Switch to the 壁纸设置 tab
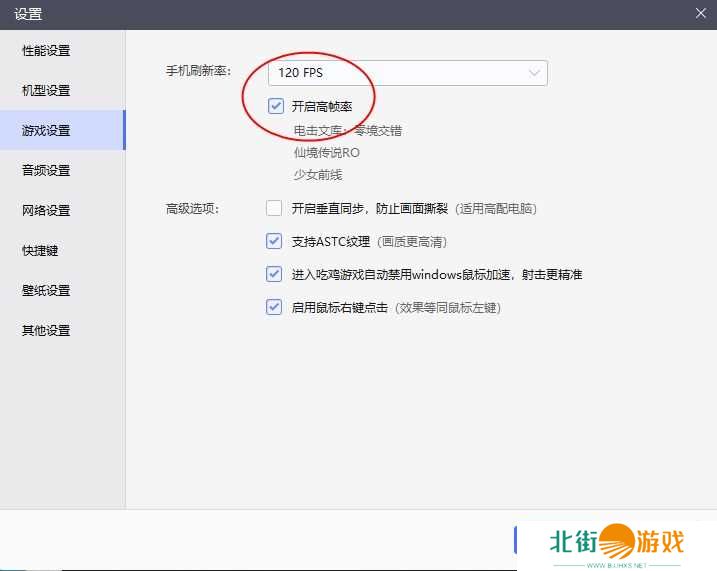 pos(46,291)
